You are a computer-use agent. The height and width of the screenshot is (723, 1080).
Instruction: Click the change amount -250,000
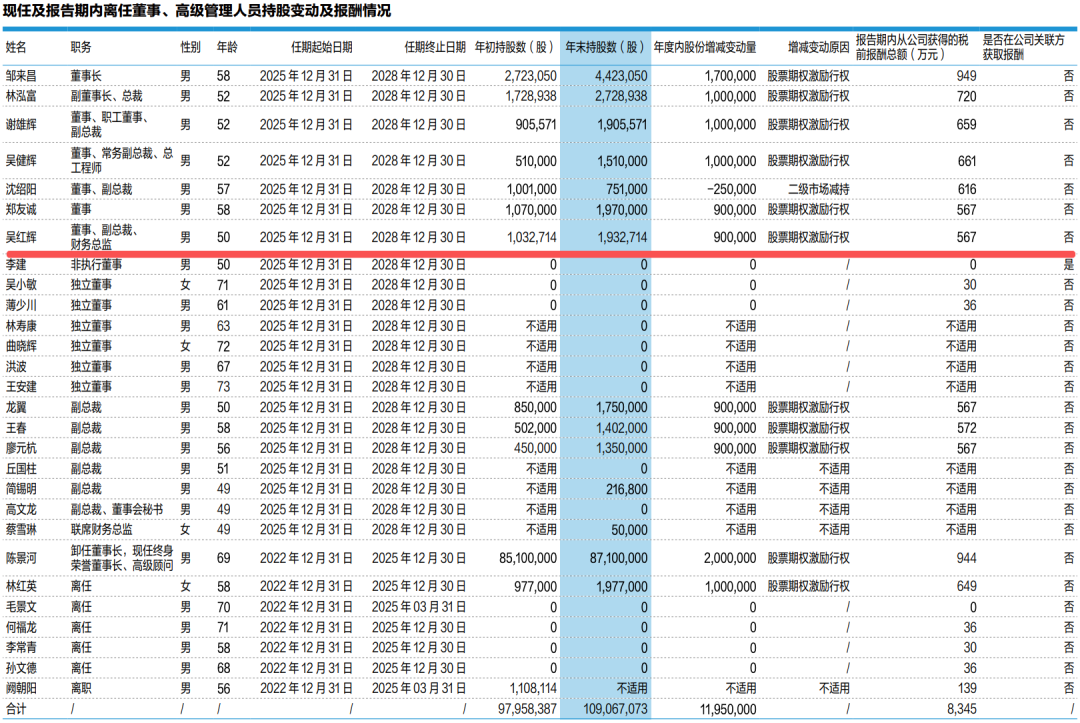tap(731, 189)
